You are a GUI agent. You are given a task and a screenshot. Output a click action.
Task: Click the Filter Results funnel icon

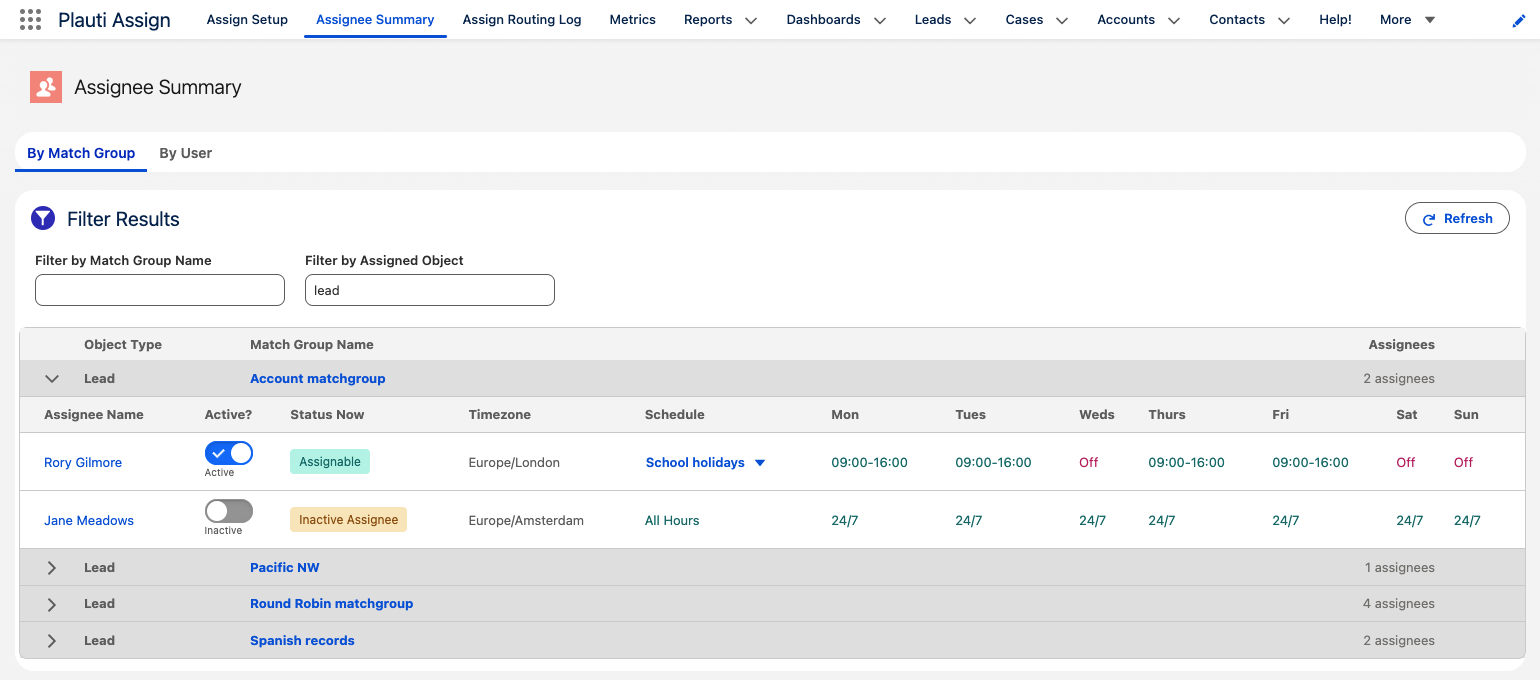tap(43, 218)
